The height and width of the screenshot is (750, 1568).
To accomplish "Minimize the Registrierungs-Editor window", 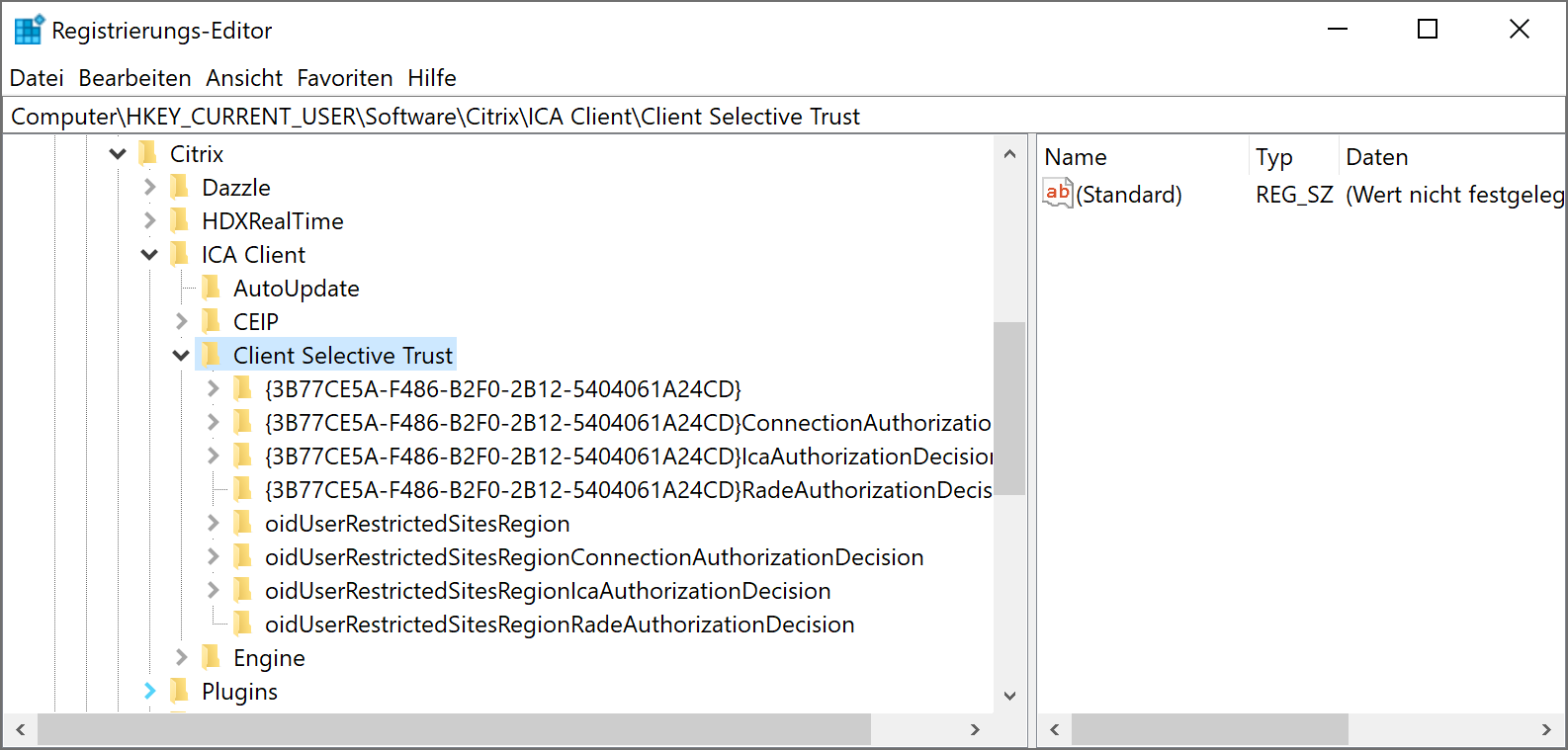I will (1338, 30).
